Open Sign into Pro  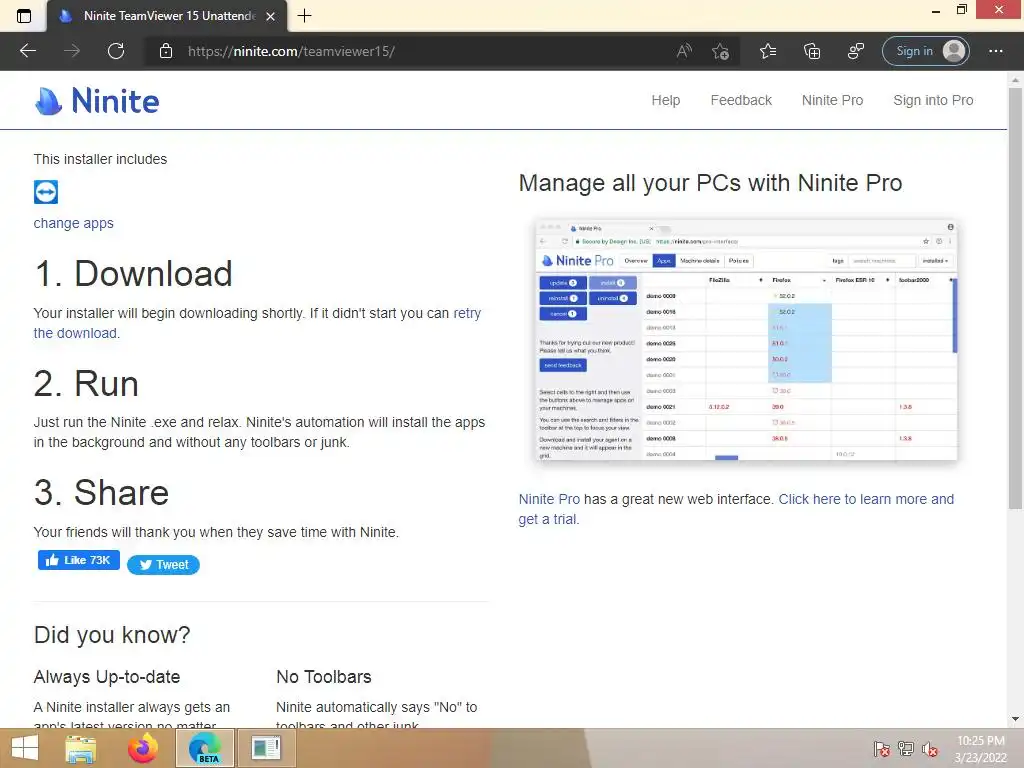click(933, 100)
